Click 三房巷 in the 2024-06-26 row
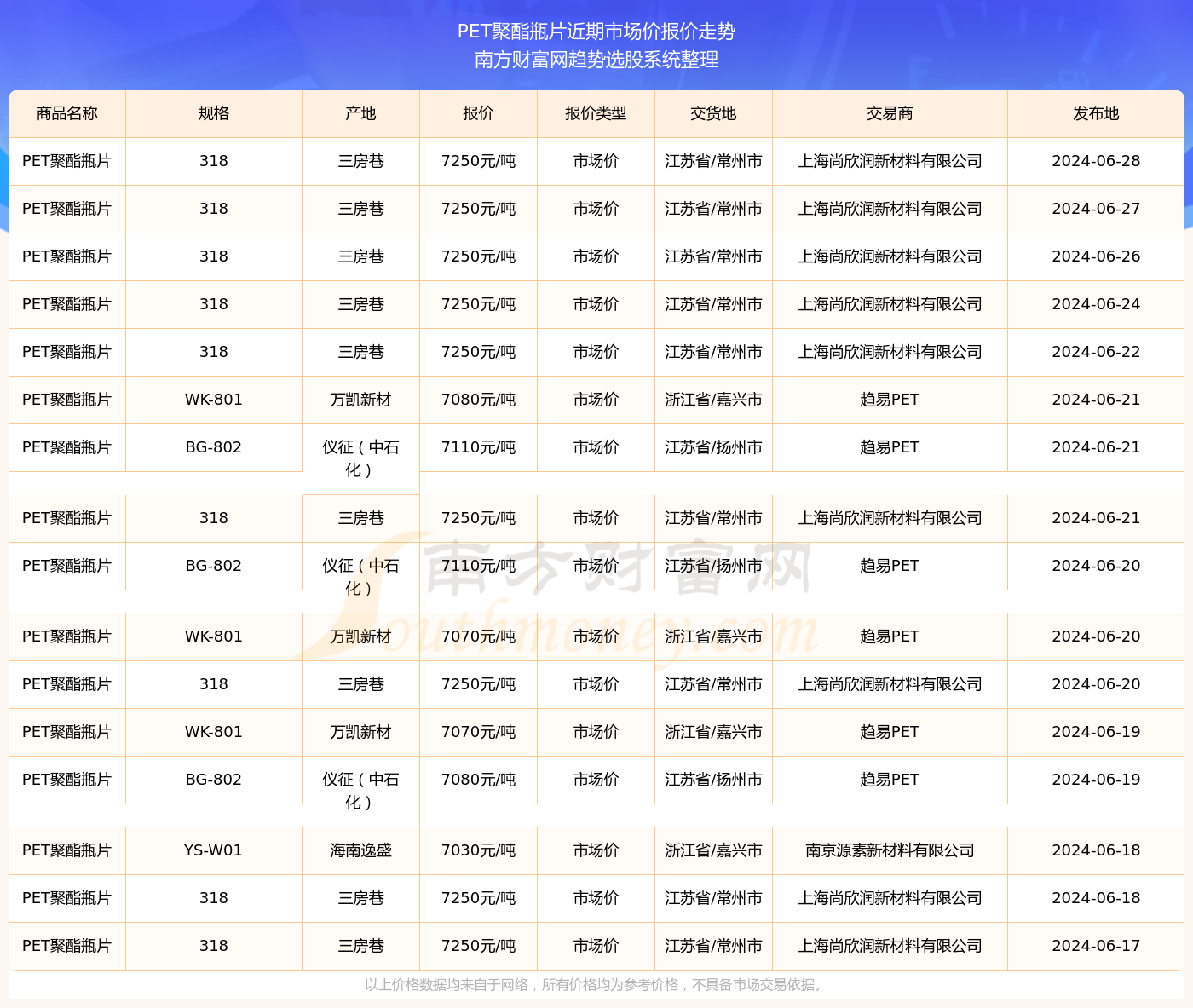1193x1008 pixels. [361, 256]
